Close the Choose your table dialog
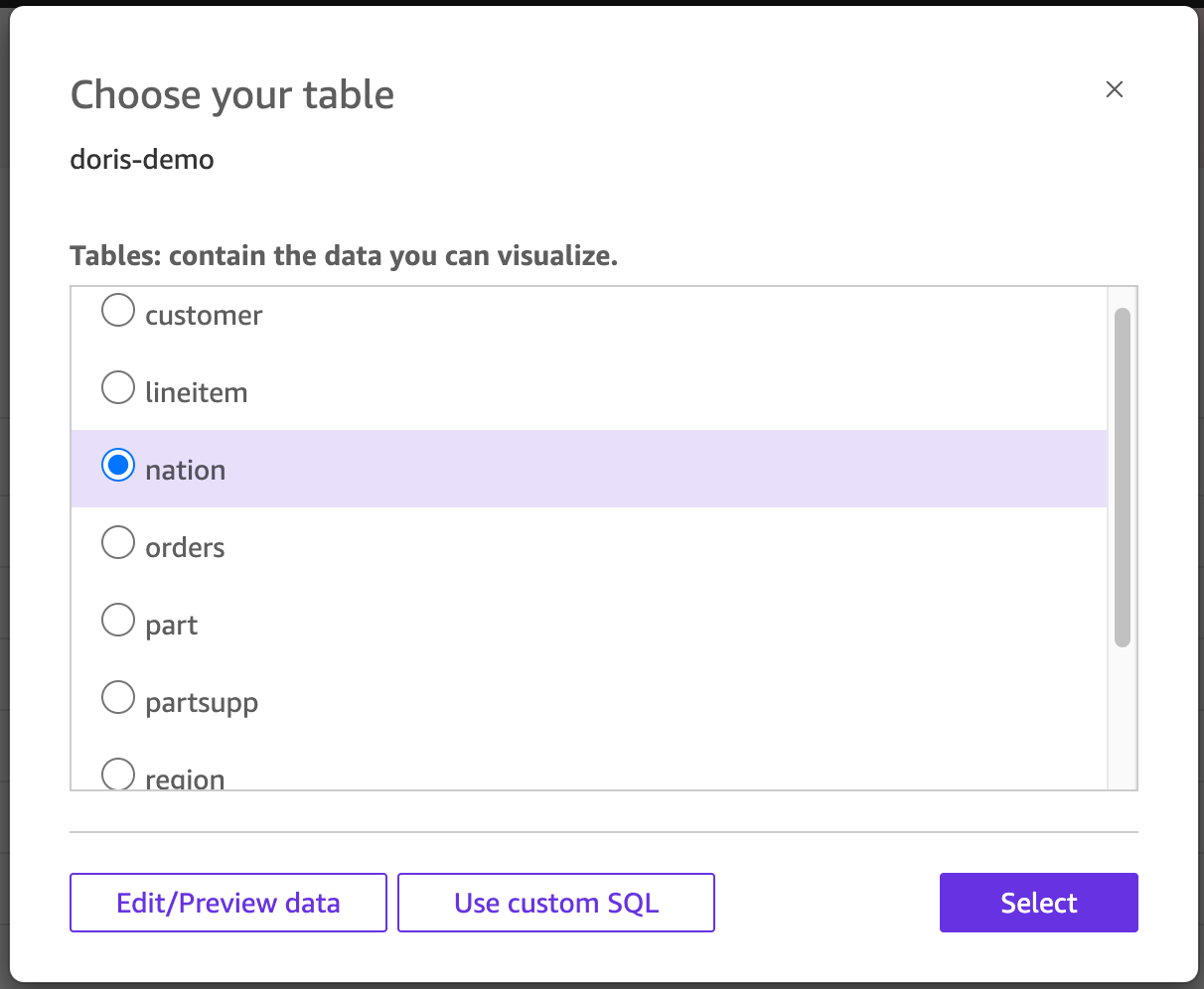Screen dimensions: 1204x989 pyautogui.click(x=1114, y=89)
